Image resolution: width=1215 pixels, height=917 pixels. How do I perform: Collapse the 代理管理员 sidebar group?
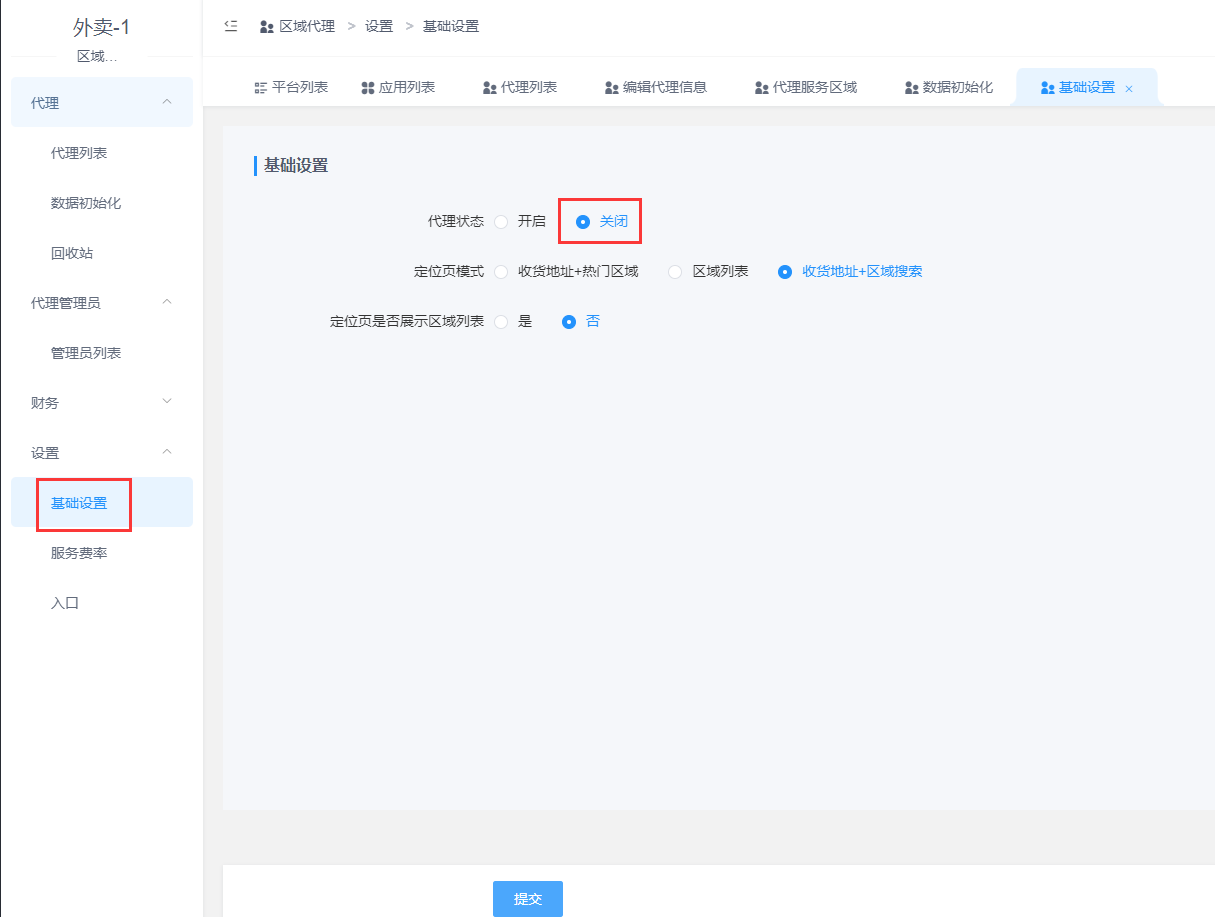[102, 302]
